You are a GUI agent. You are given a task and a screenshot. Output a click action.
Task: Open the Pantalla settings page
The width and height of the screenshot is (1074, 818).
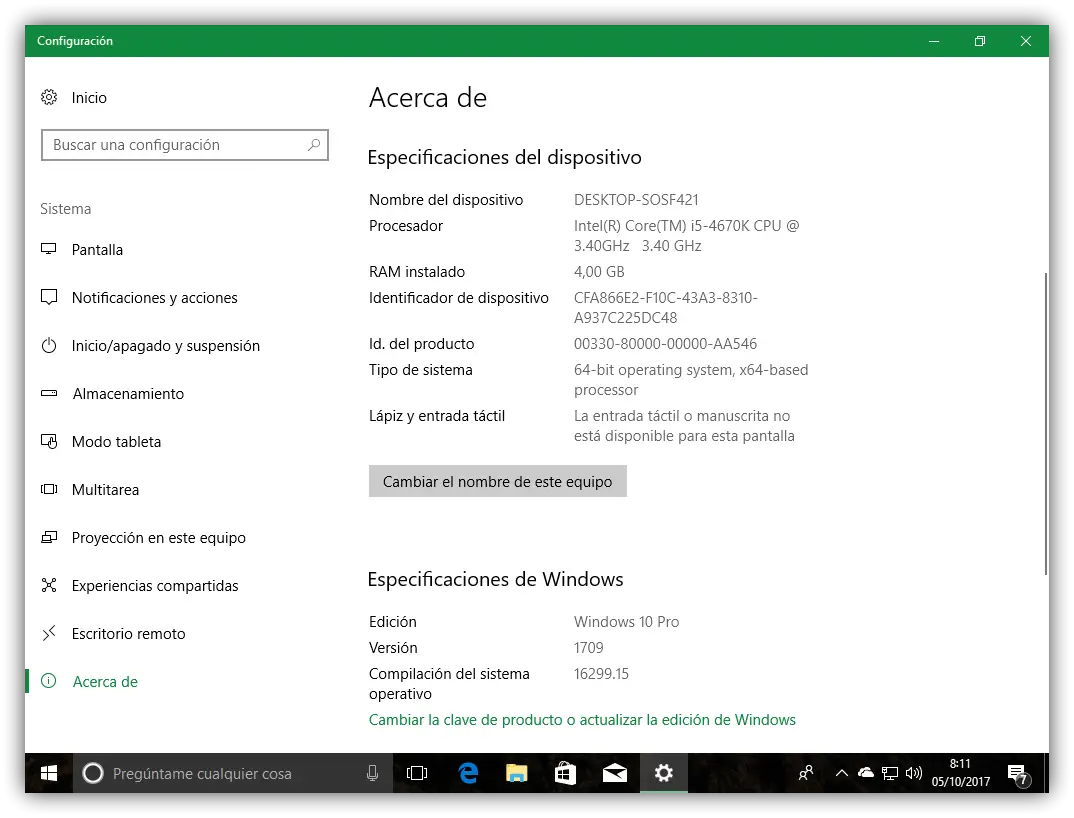pos(97,249)
